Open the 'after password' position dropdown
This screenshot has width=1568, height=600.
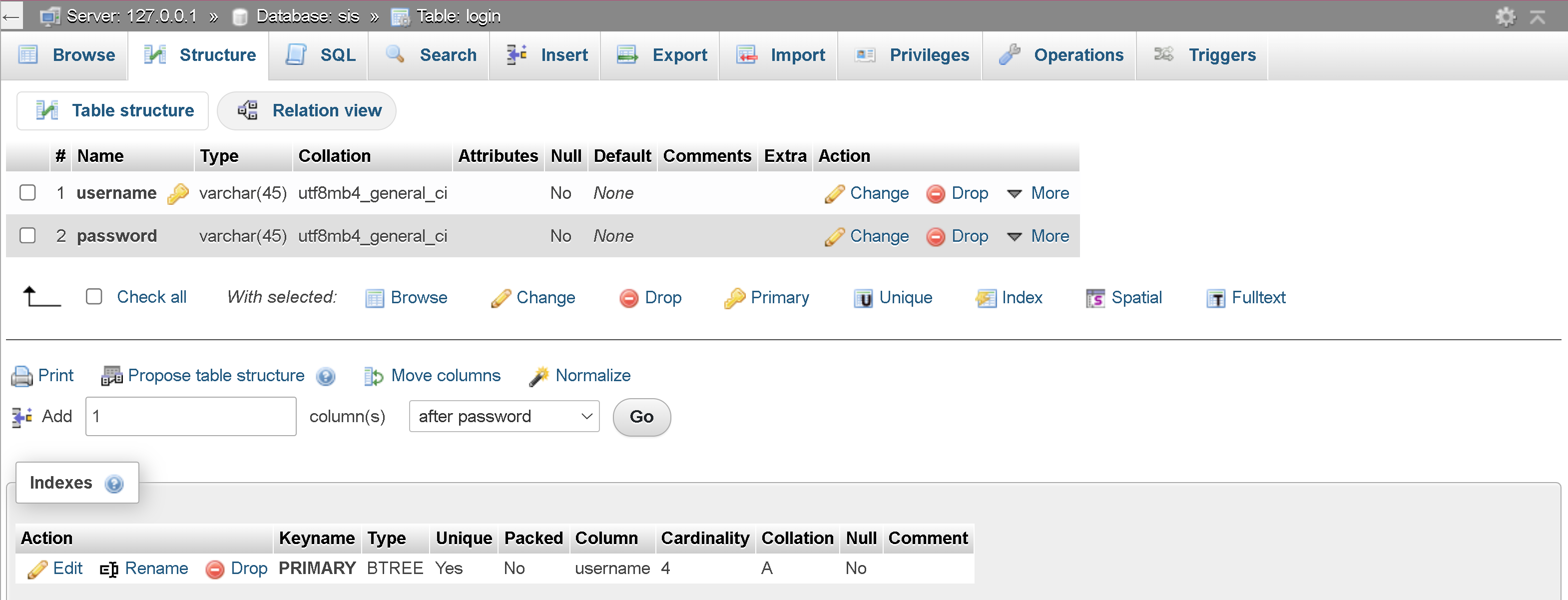coord(504,417)
